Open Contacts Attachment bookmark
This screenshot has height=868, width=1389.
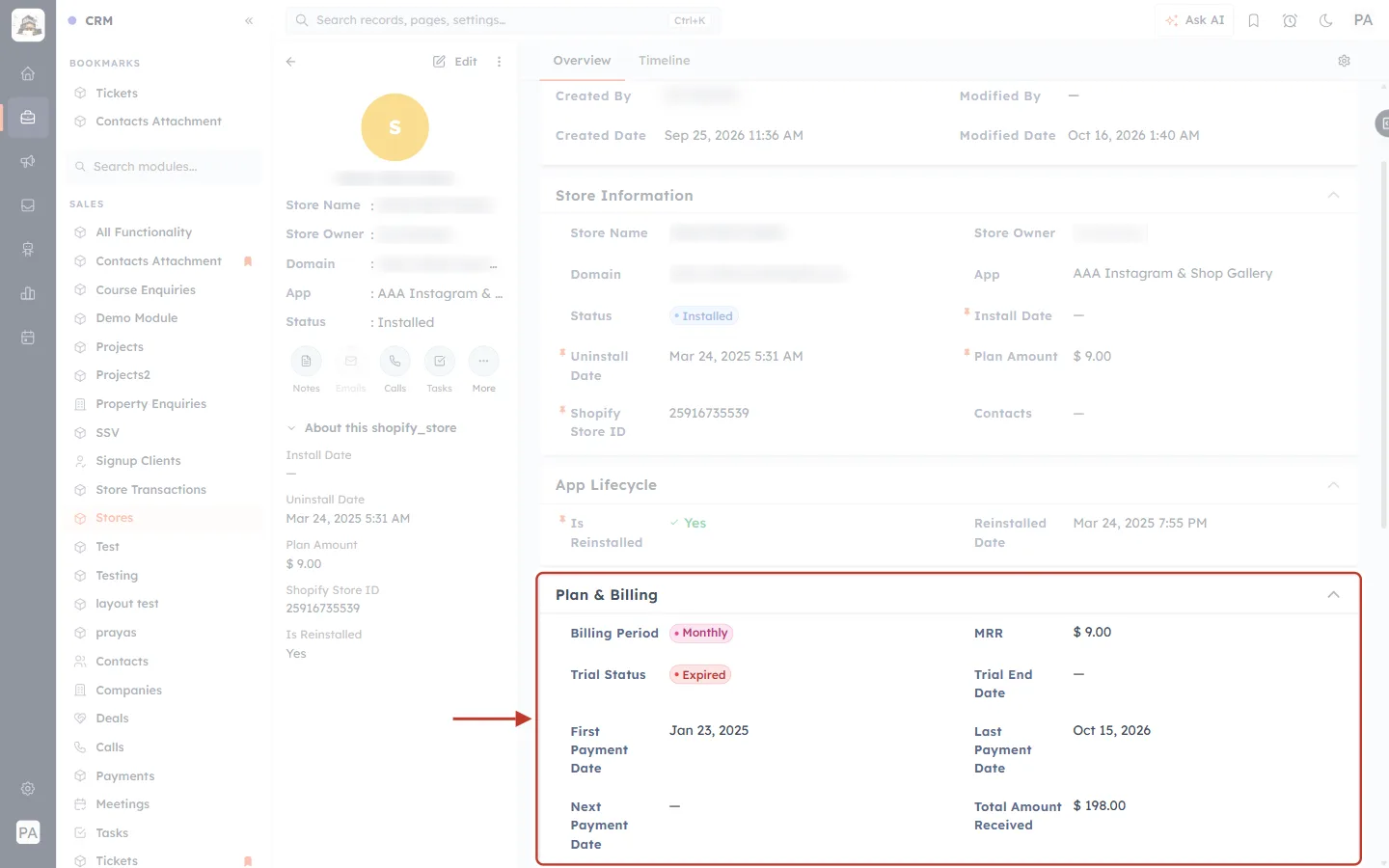pyautogui.click(x=158, y=122)
